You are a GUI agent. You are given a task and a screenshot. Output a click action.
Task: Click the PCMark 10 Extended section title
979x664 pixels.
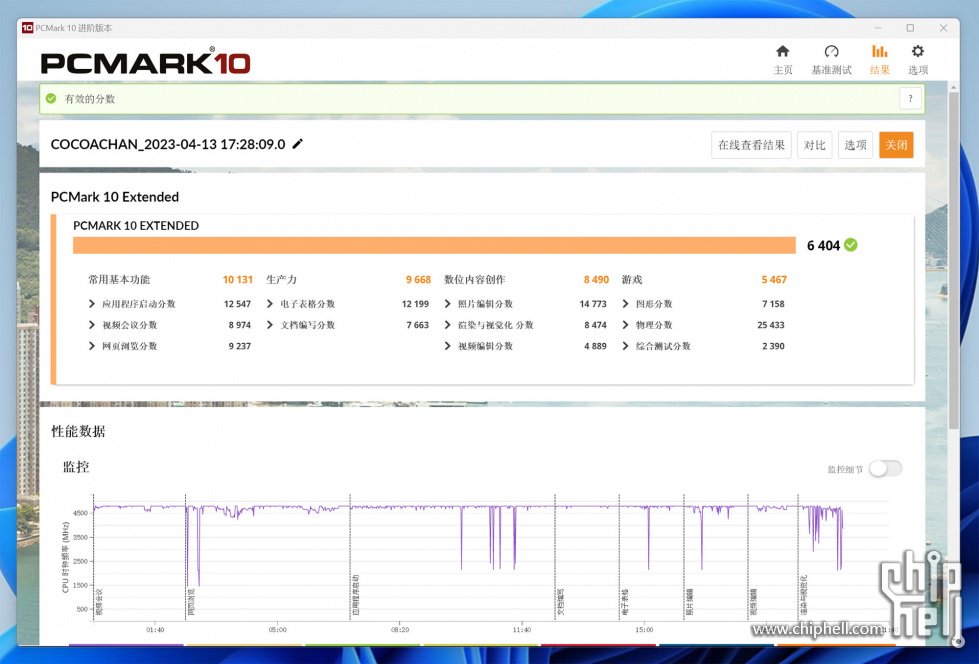click(x=115, y=197)
